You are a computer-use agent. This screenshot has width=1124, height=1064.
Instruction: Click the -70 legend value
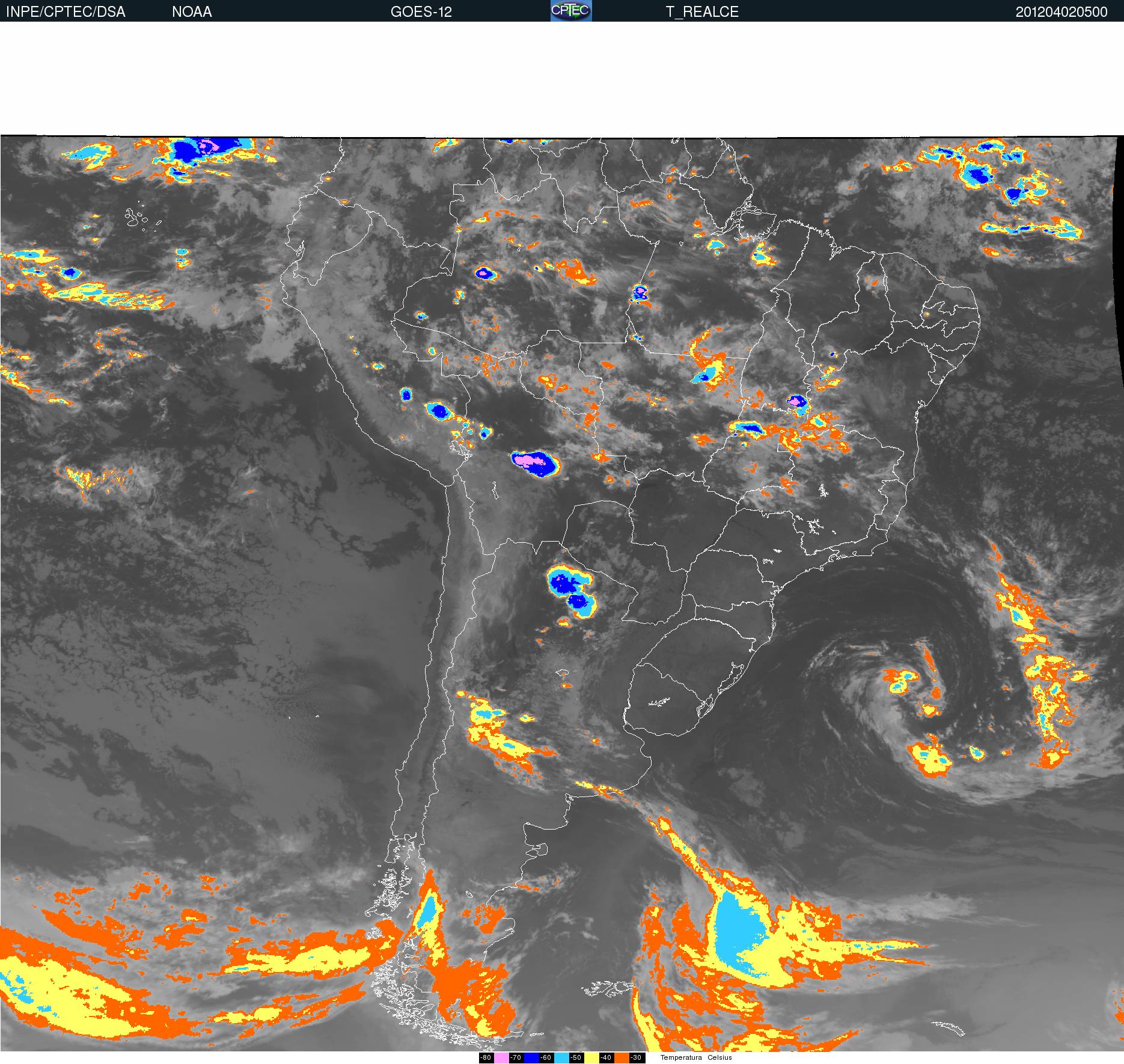click(x=516, y=1057)
